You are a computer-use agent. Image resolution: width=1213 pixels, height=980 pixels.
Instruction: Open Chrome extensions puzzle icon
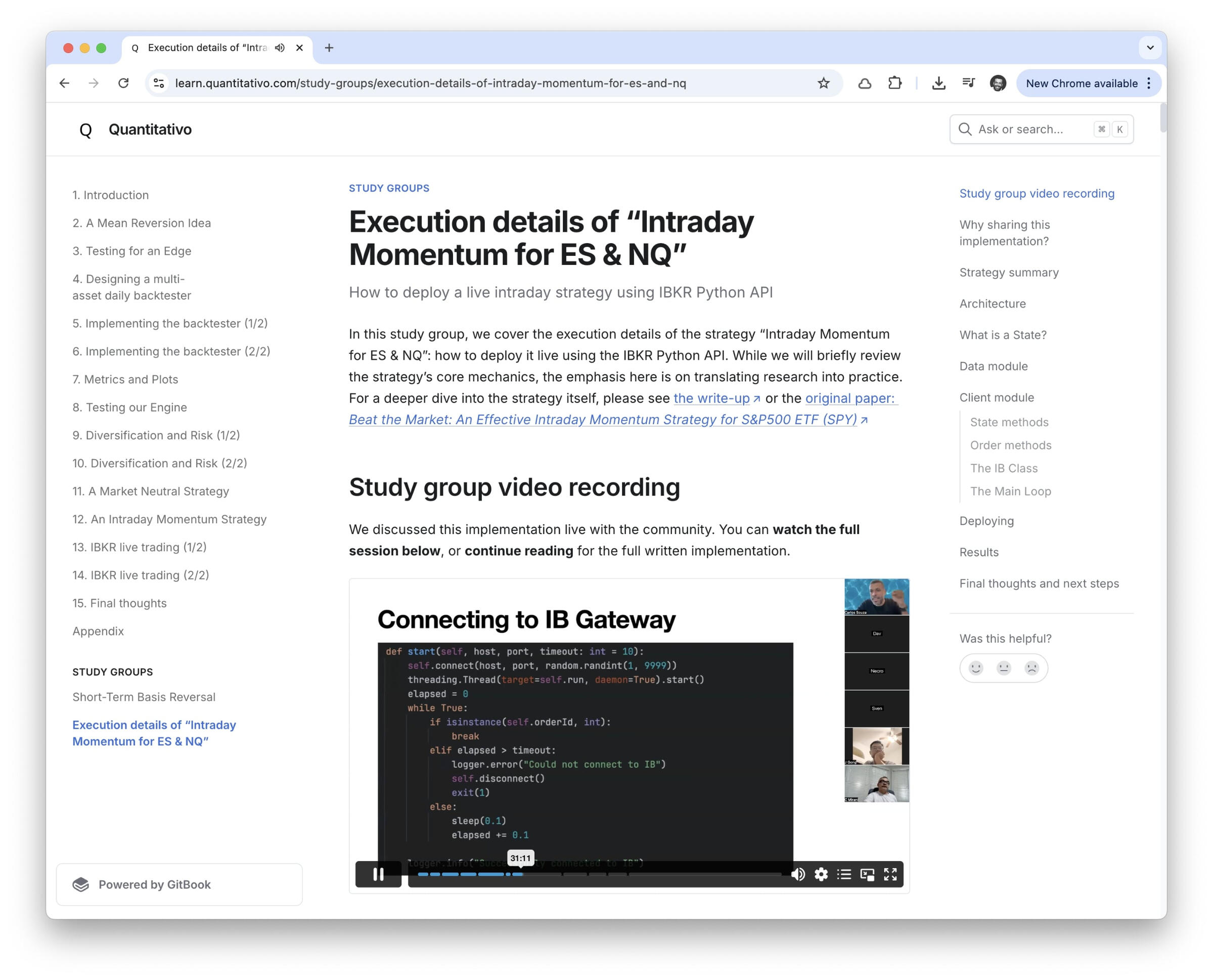894,83
